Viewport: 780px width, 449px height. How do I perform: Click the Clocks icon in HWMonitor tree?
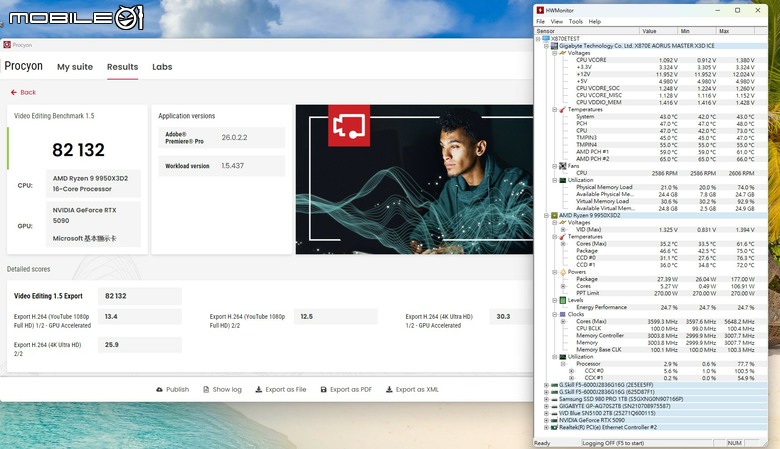[563, 314]
